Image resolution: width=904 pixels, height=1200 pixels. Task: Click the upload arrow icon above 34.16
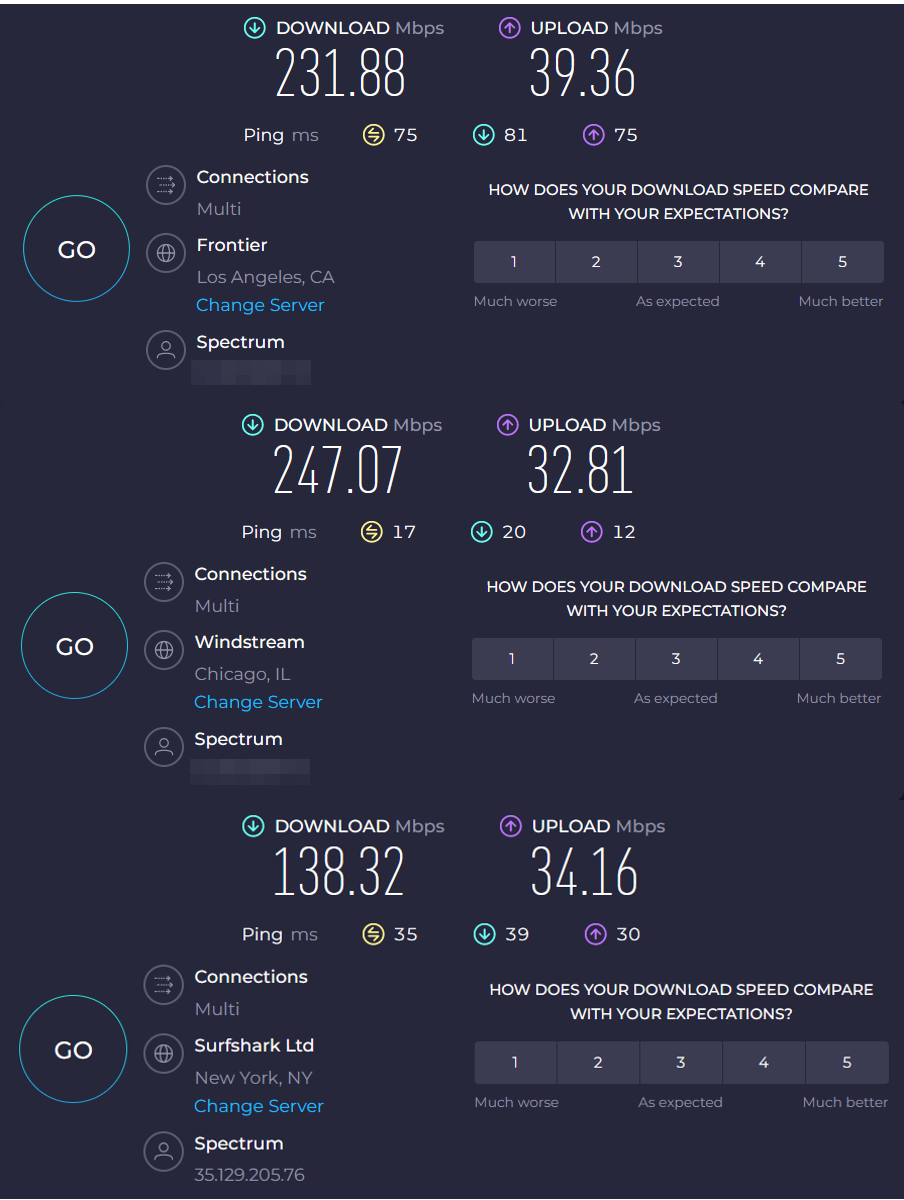point(511,826)
